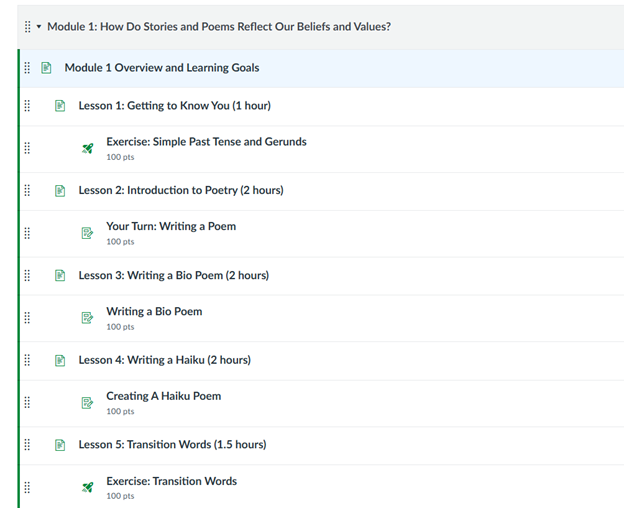Open Lesson 5: Transition Words page
Image resolution: width=624 pixels, height=508 pixels.
[x=172, y=444]
